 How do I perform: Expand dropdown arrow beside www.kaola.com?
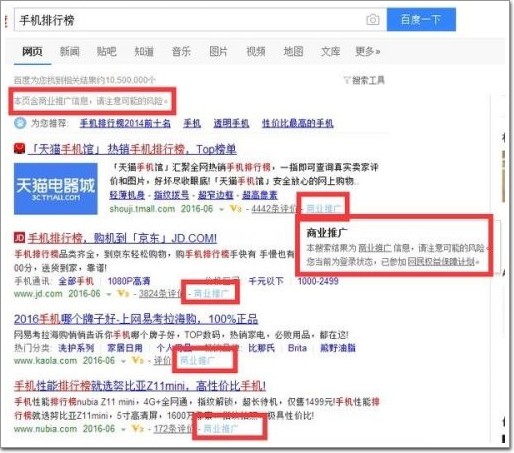click(x=123, y=361)
